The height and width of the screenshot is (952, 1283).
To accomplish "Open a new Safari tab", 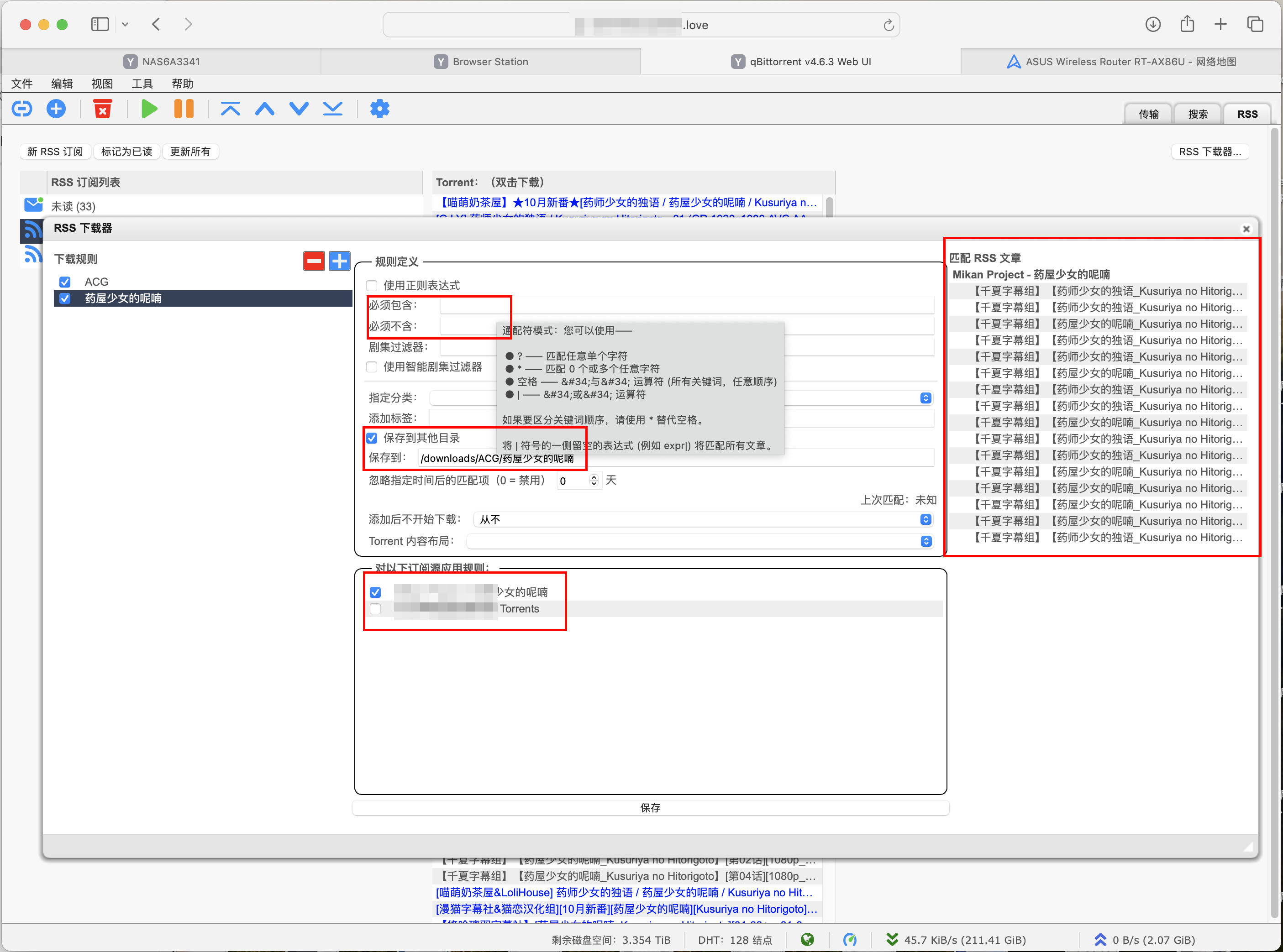I will [x=1221, y=24].
